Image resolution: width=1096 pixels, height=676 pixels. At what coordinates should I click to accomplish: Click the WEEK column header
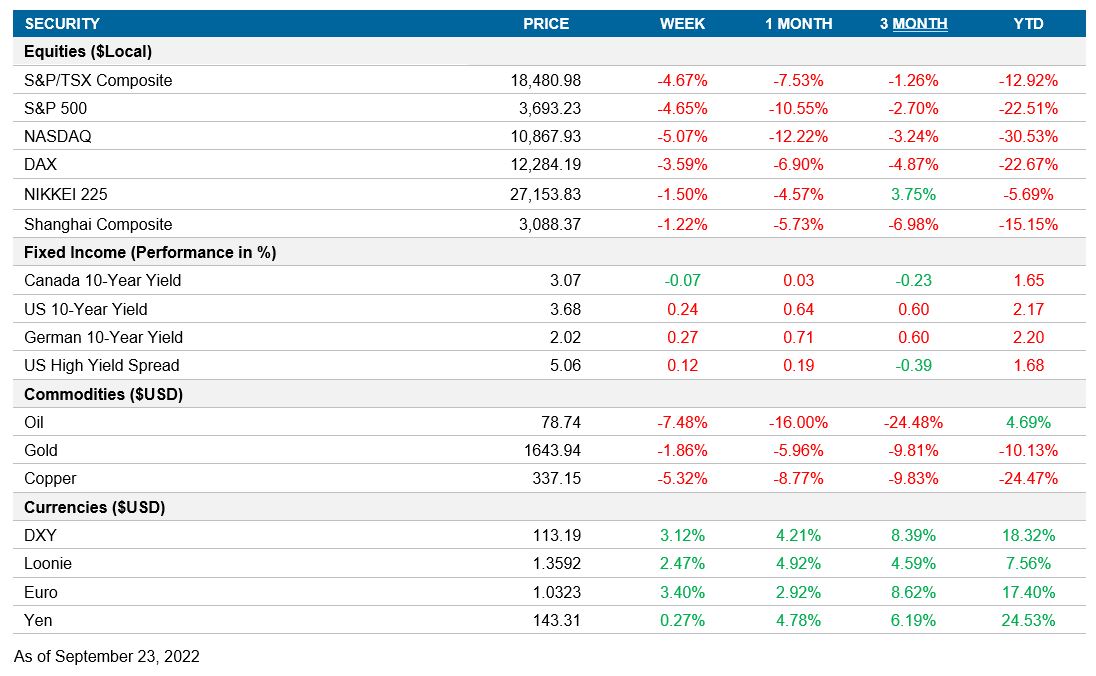tap(683, 24)
